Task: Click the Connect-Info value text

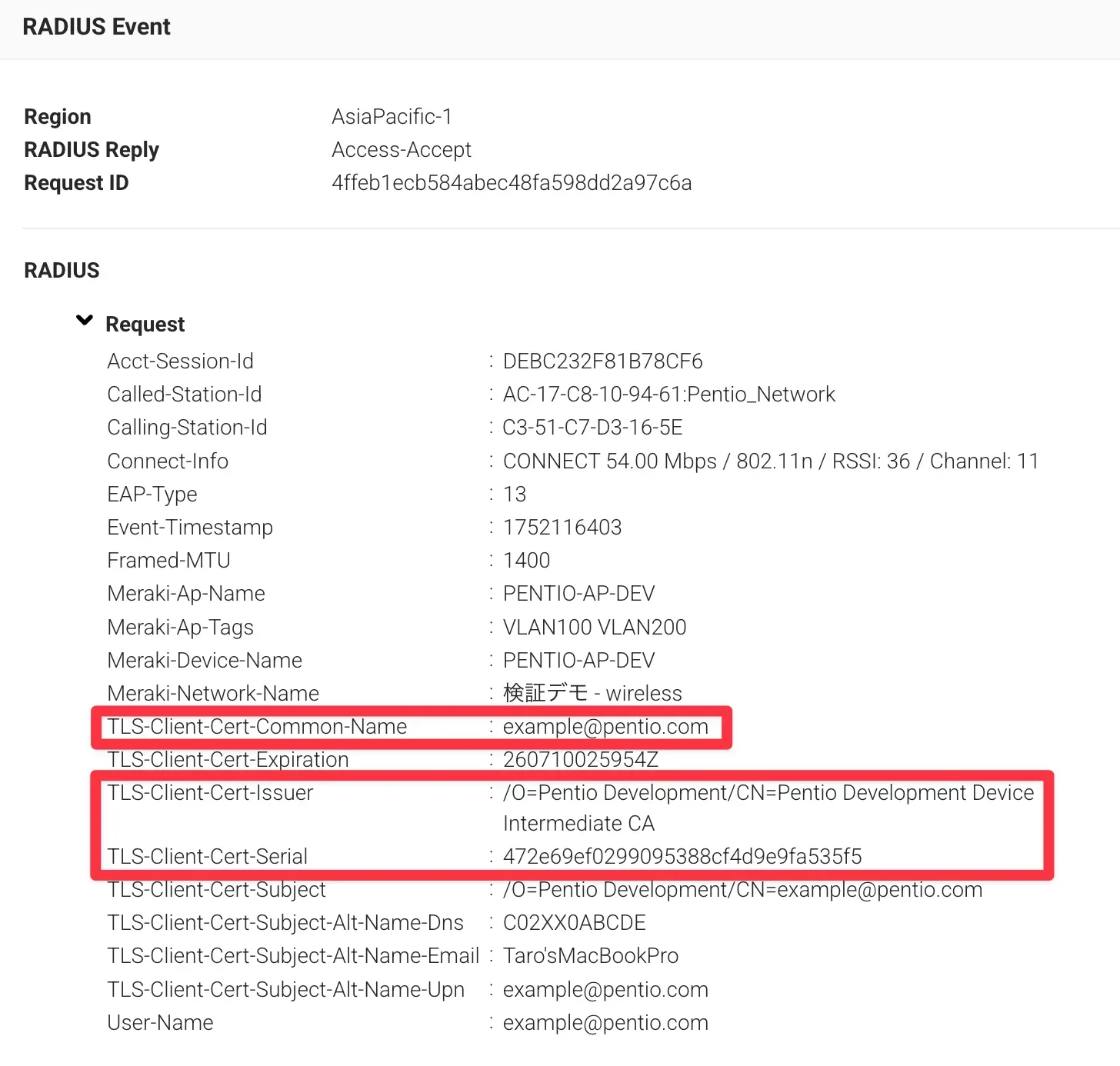Action: [x=770, y=461]
